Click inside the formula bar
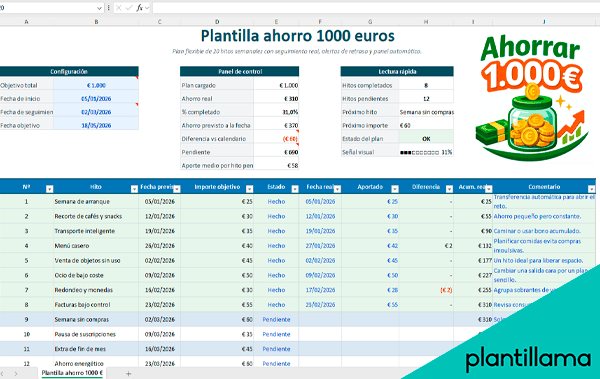Viewport: 600px width, 379px height. (x=376, y=8)
